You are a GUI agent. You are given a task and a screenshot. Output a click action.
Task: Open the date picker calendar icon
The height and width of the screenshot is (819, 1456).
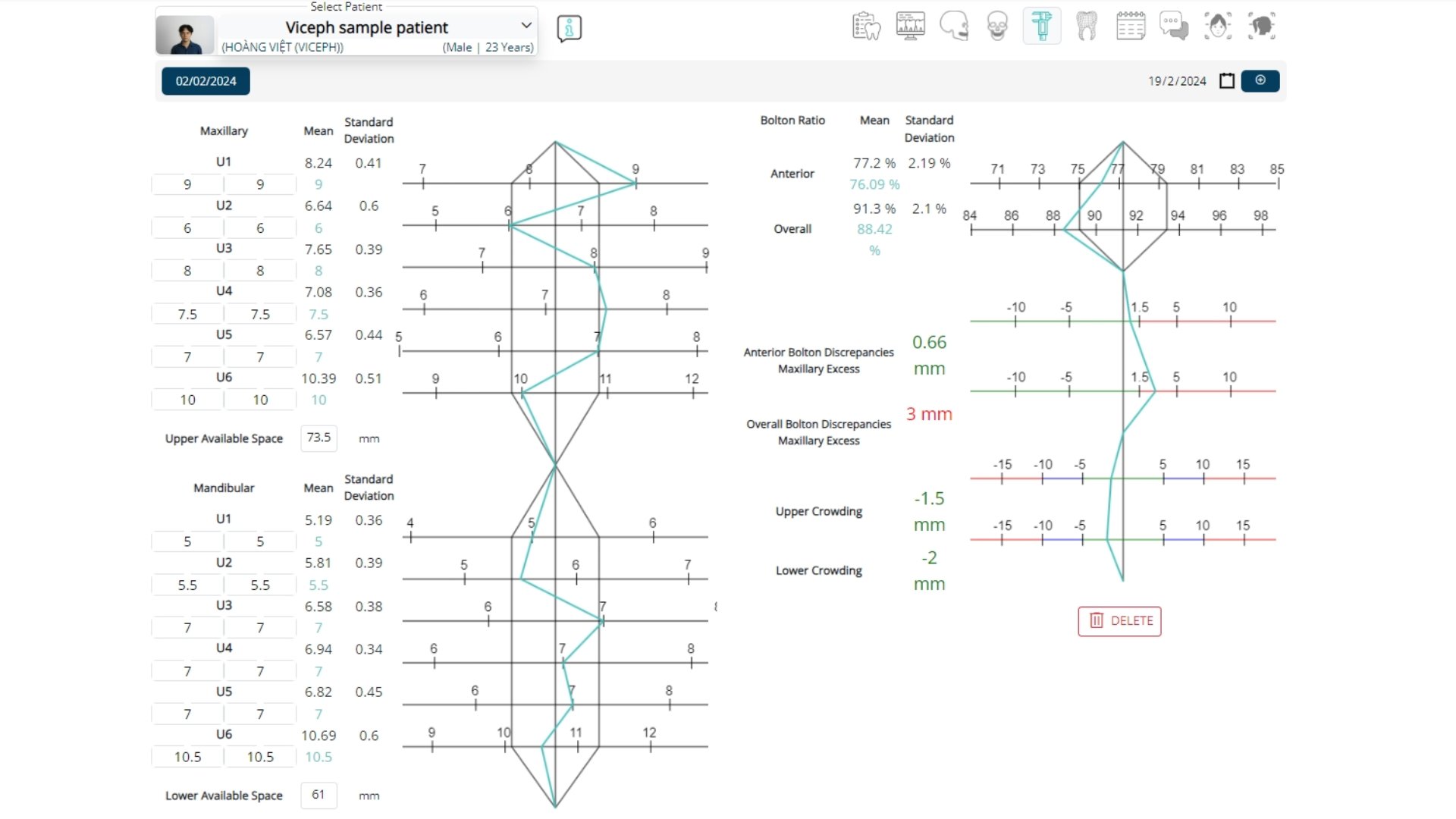[x=1227, y=81]
